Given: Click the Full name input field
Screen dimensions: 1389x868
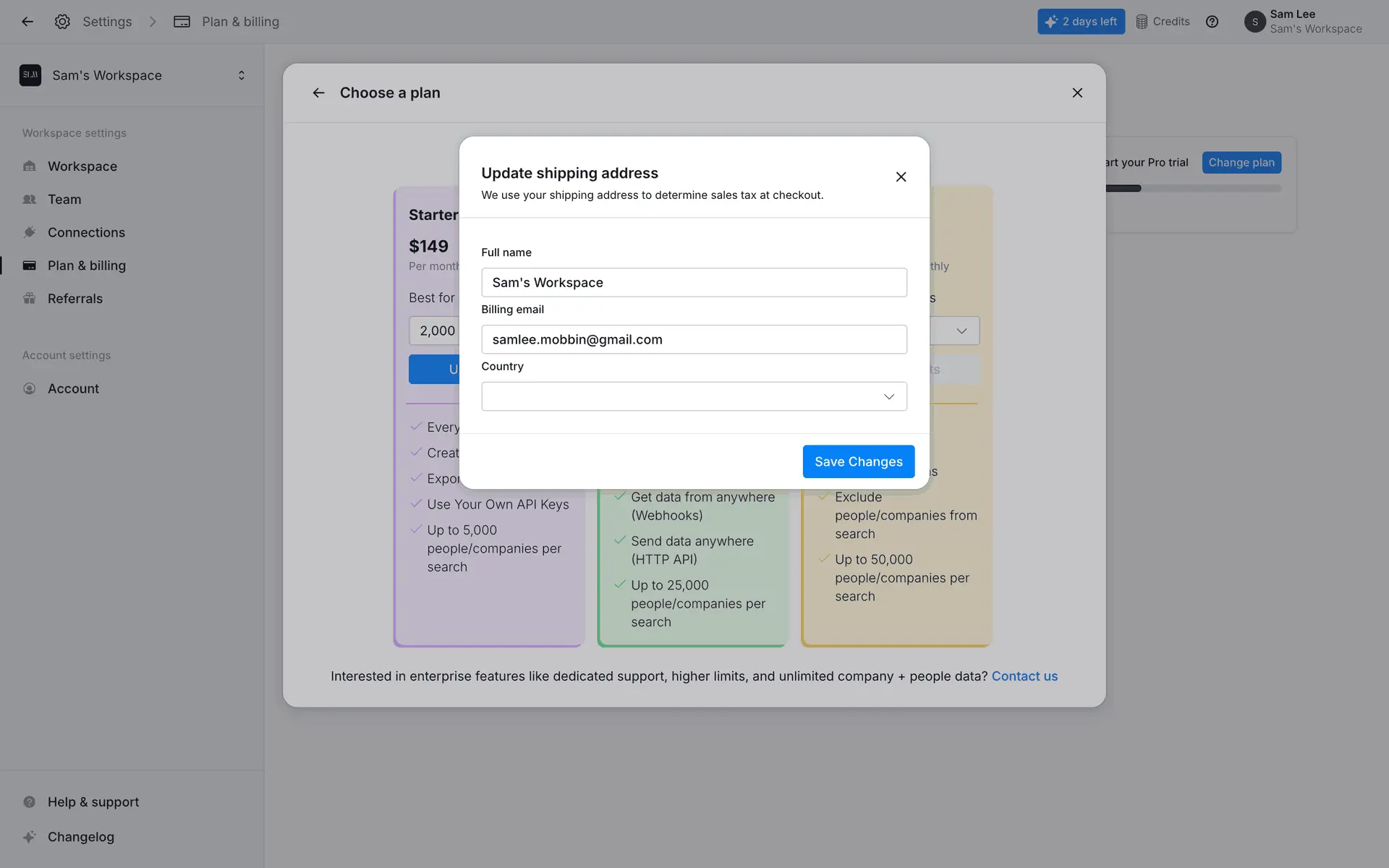Looking at the screenshot, I should (x=694, y=283).
